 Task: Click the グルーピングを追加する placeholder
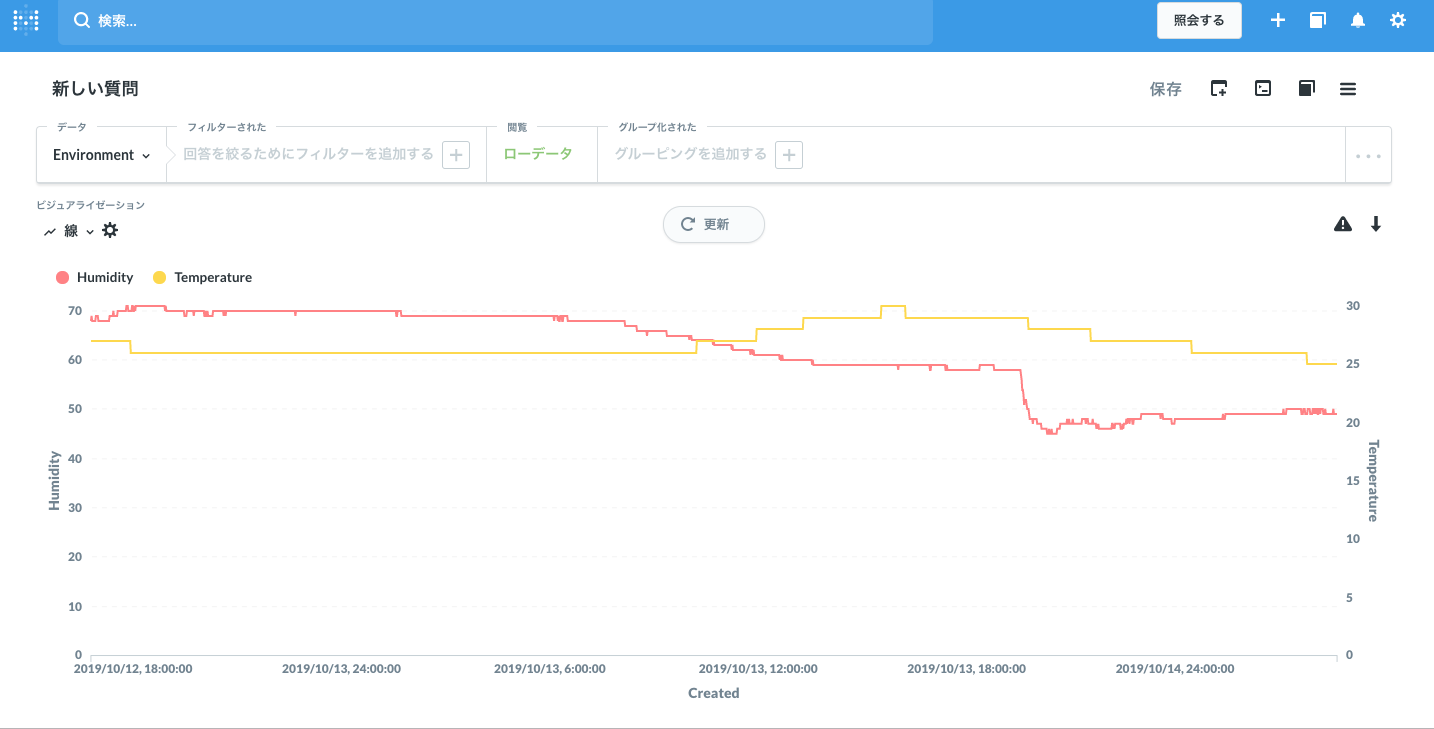pos(691,155)
